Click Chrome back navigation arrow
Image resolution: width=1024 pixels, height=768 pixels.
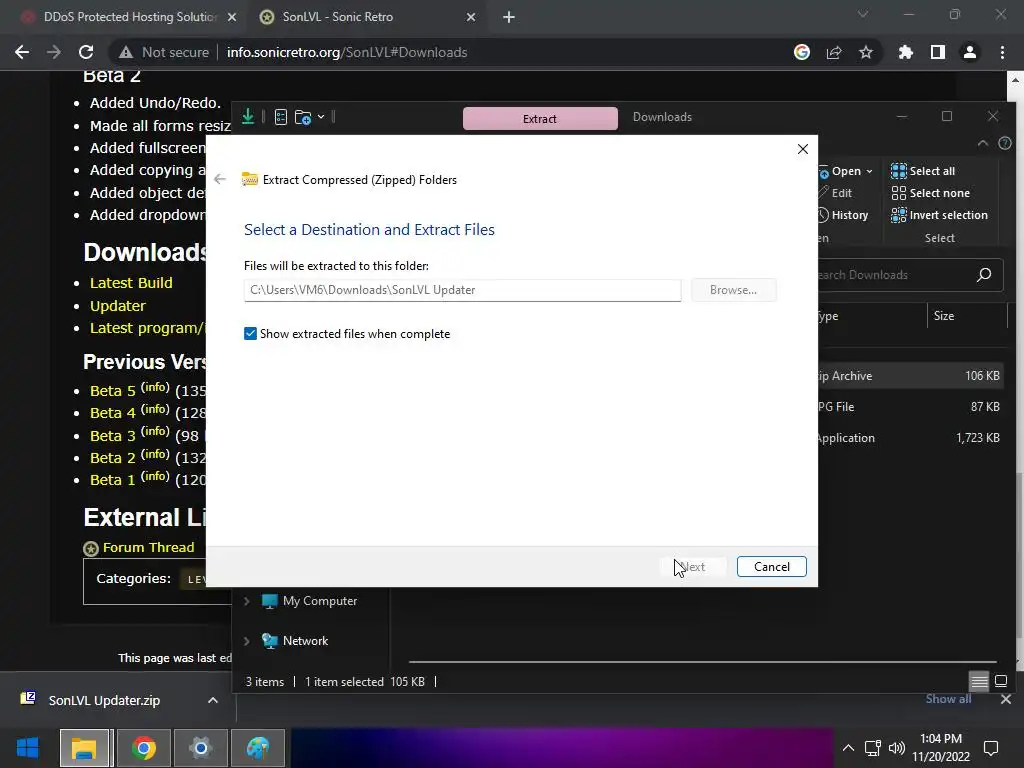click(22, 52)
